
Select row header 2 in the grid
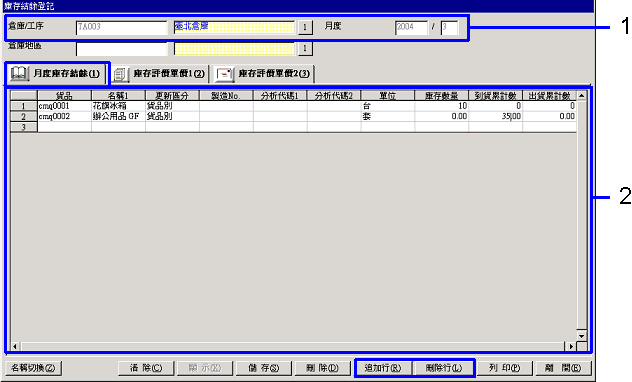(23, 116)
